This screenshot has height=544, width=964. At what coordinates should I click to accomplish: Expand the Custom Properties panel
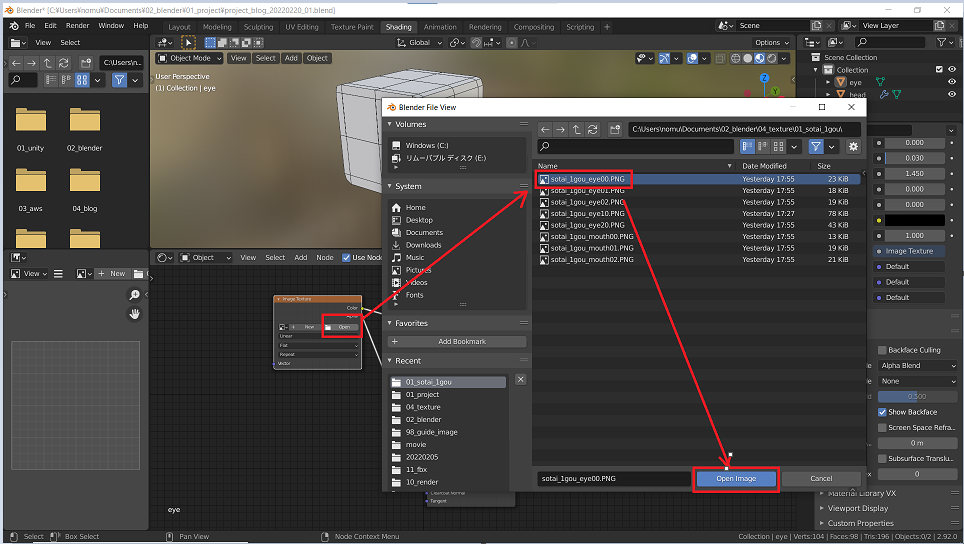[859, 523]
